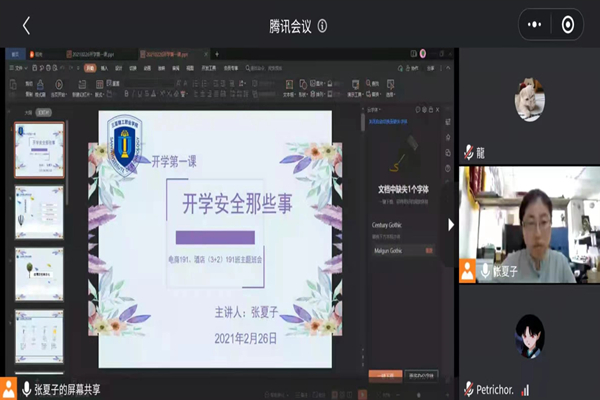Click the blue link atop font panel
The image size is (600, 400).
click(x=388, y=122)
